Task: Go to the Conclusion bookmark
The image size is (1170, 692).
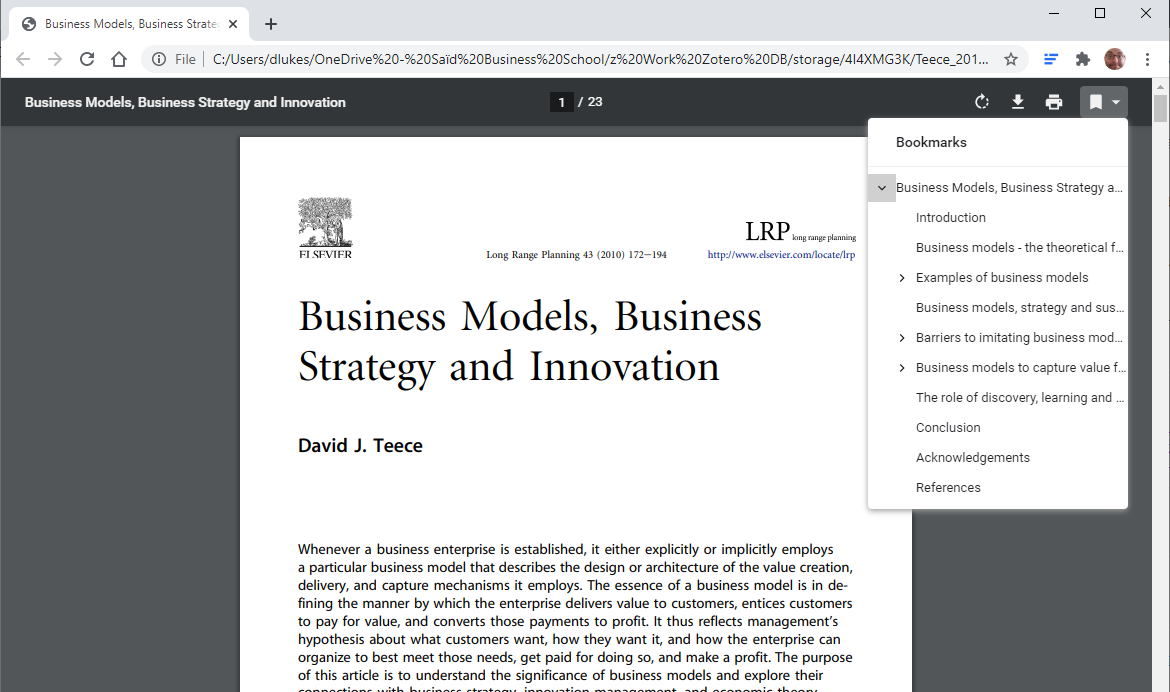Action: tap(948, 427)
